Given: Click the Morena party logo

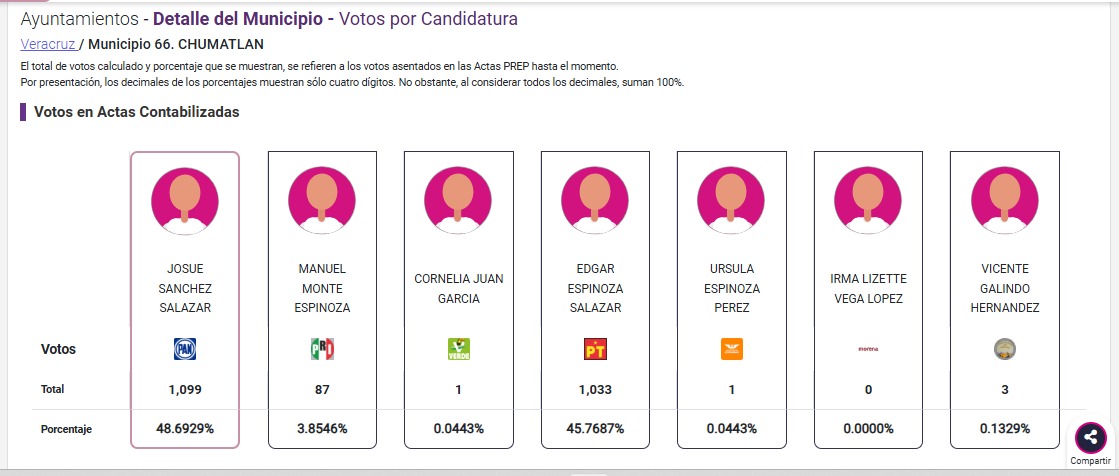Looking at the screenshot, I should coord(868,349).
